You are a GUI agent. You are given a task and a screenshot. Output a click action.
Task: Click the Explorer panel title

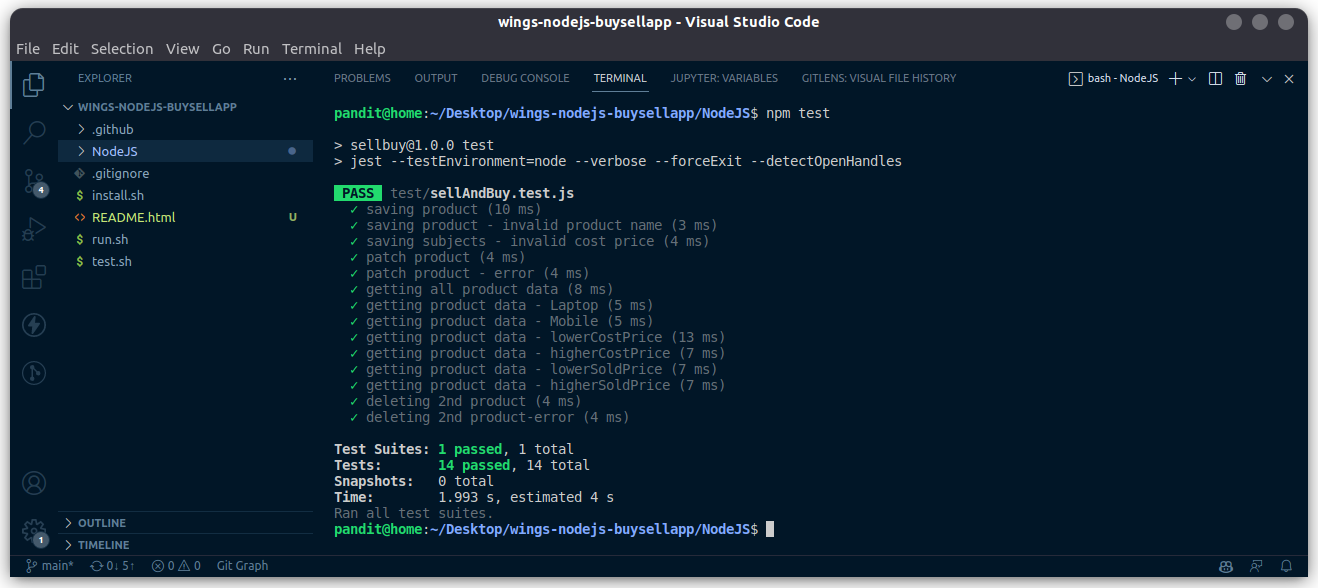pos(105,78)
